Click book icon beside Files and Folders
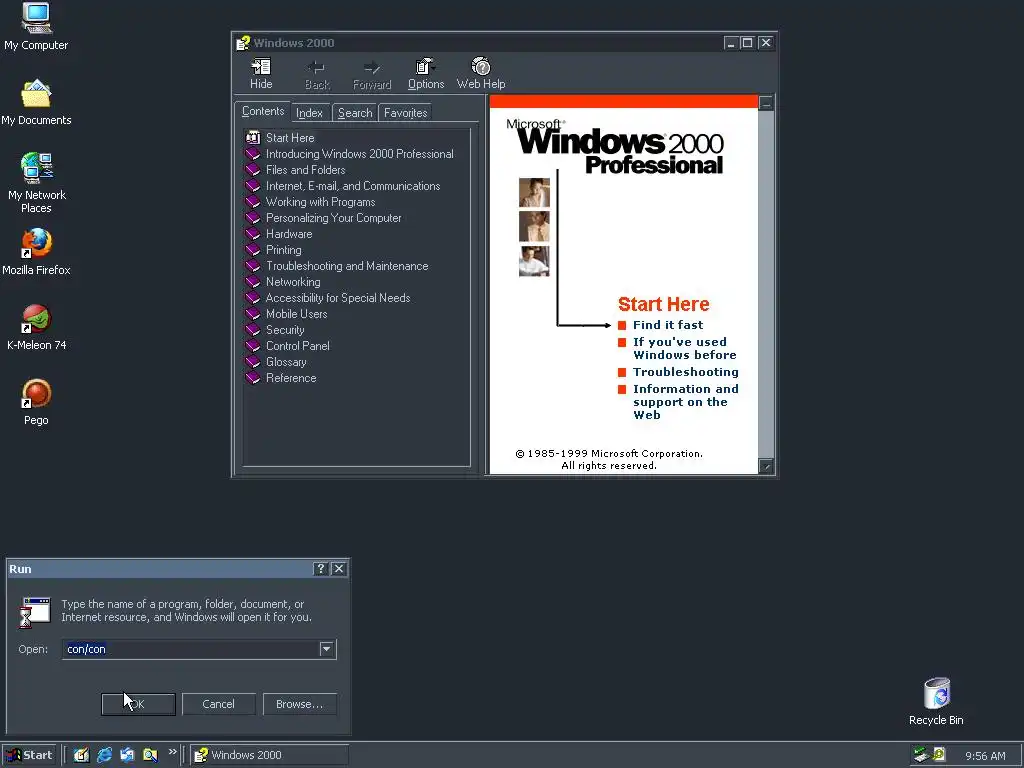 coord(253,170)
